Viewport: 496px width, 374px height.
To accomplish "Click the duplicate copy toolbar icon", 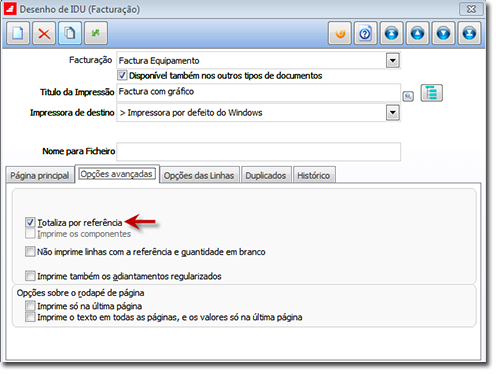I will (70, 33).
